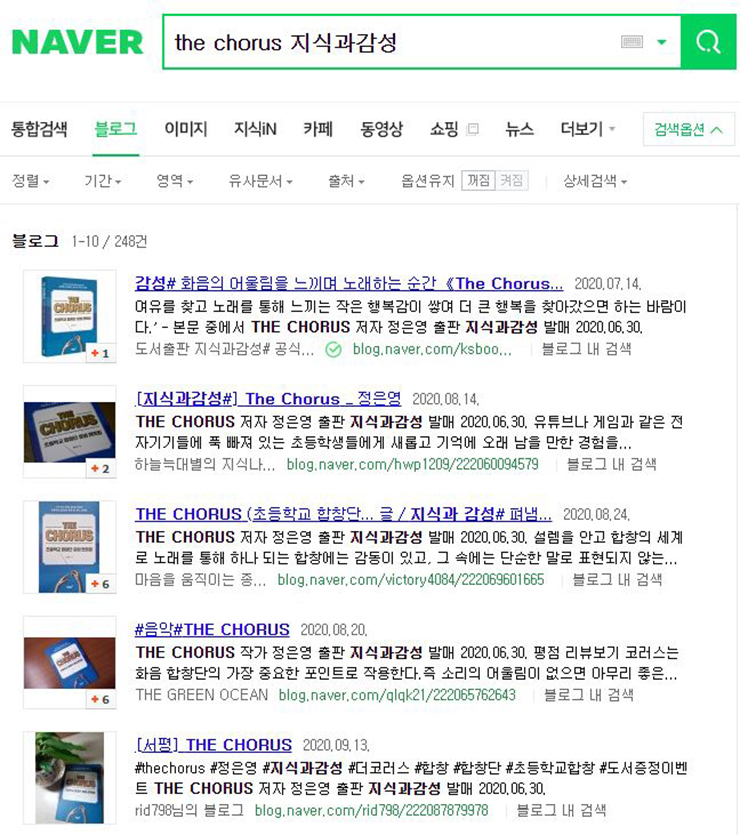The width and height of the screenshot is (740, 835).
Task: Collapse the 검색옵션 panel
Action: pyautogui.click(x=688, y=129)
